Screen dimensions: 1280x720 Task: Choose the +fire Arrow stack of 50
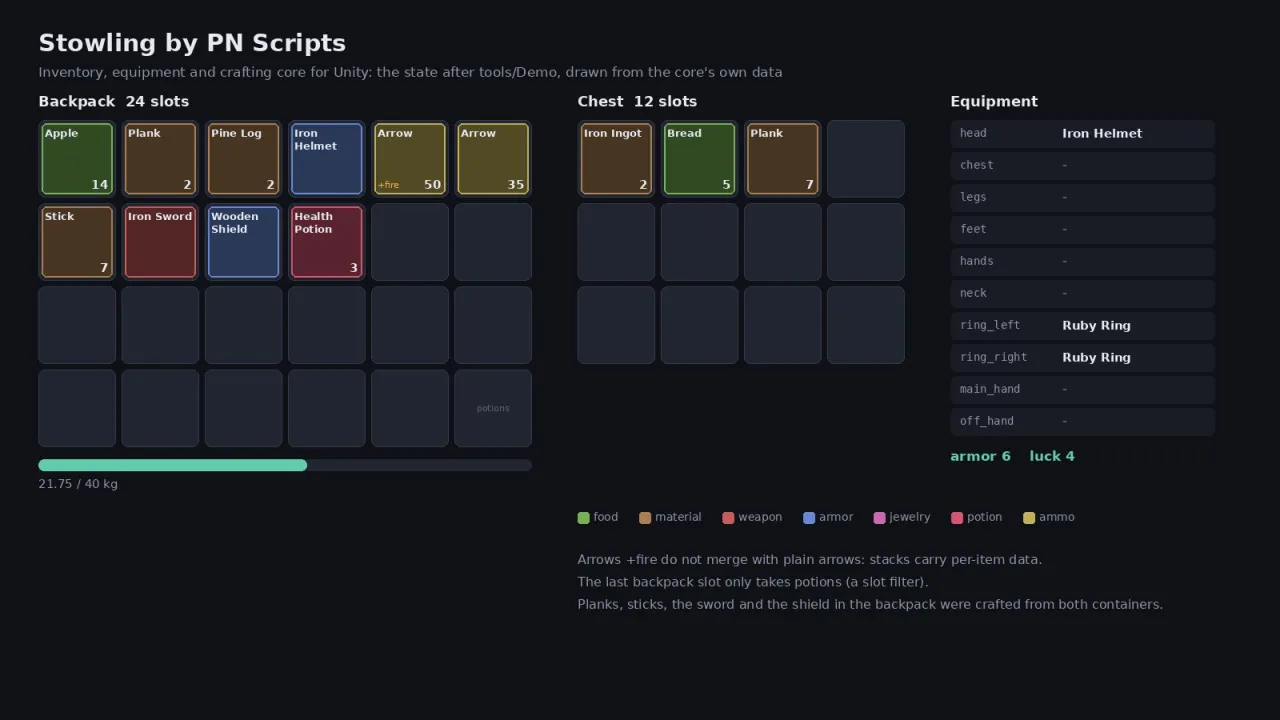click(410, 159)
